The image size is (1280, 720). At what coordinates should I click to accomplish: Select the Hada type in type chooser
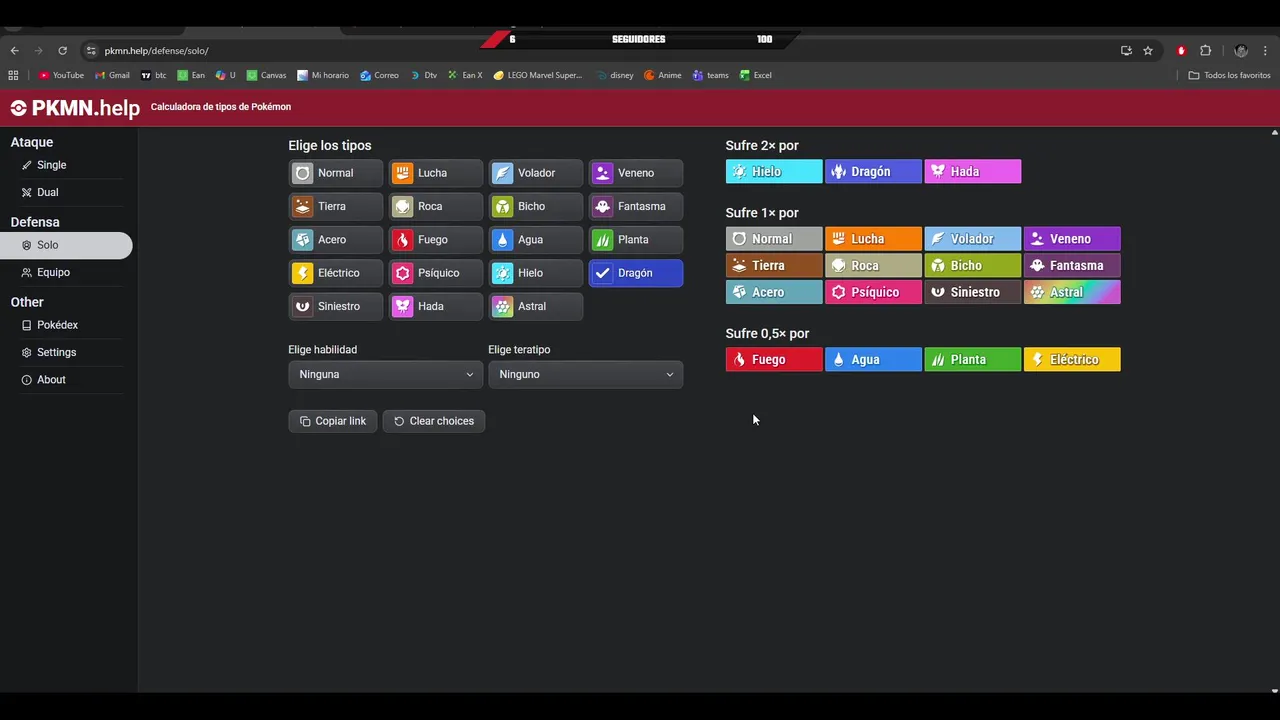(436, 306)
